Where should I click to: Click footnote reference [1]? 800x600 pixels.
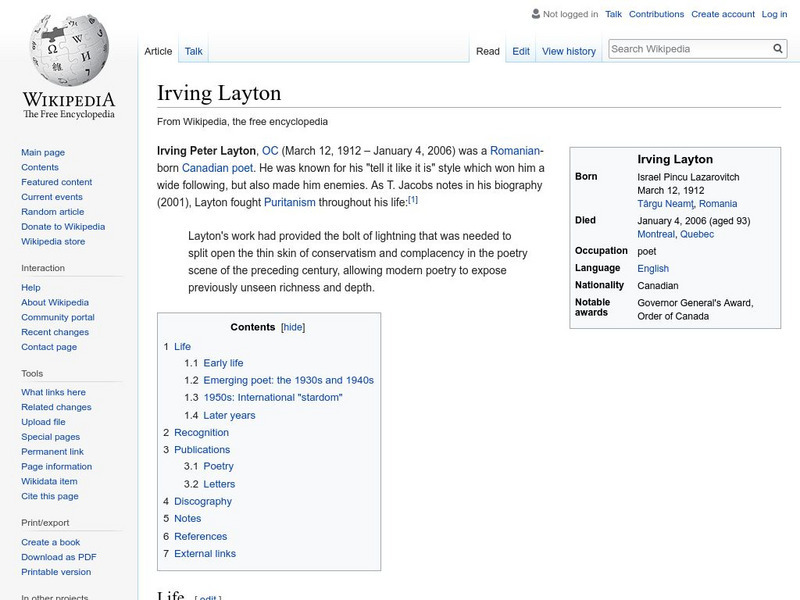pyautogui.click(x=412, y=200)
